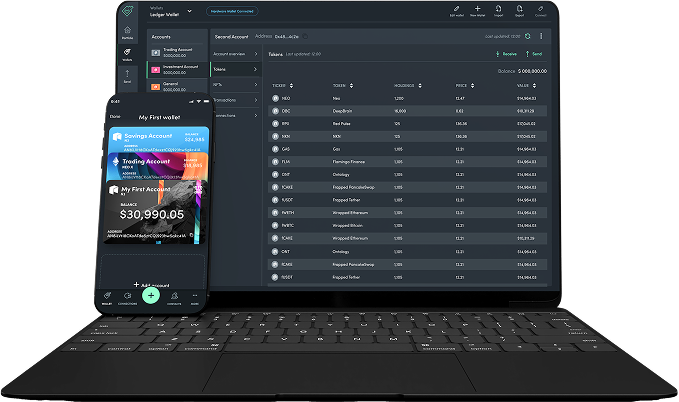Click the New Wallet plus icon
This screenshot has height=402, width=679.
coord(479,8)
